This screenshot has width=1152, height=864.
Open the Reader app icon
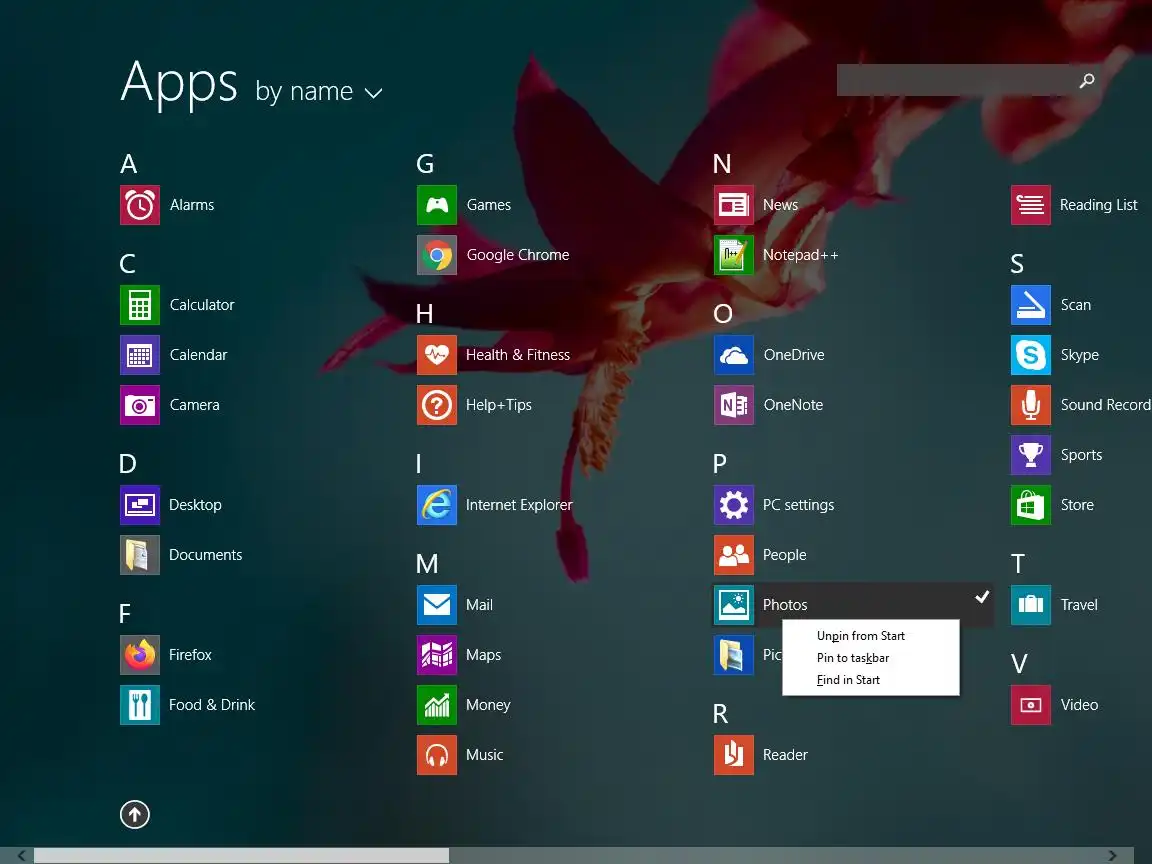pos(733,755)
